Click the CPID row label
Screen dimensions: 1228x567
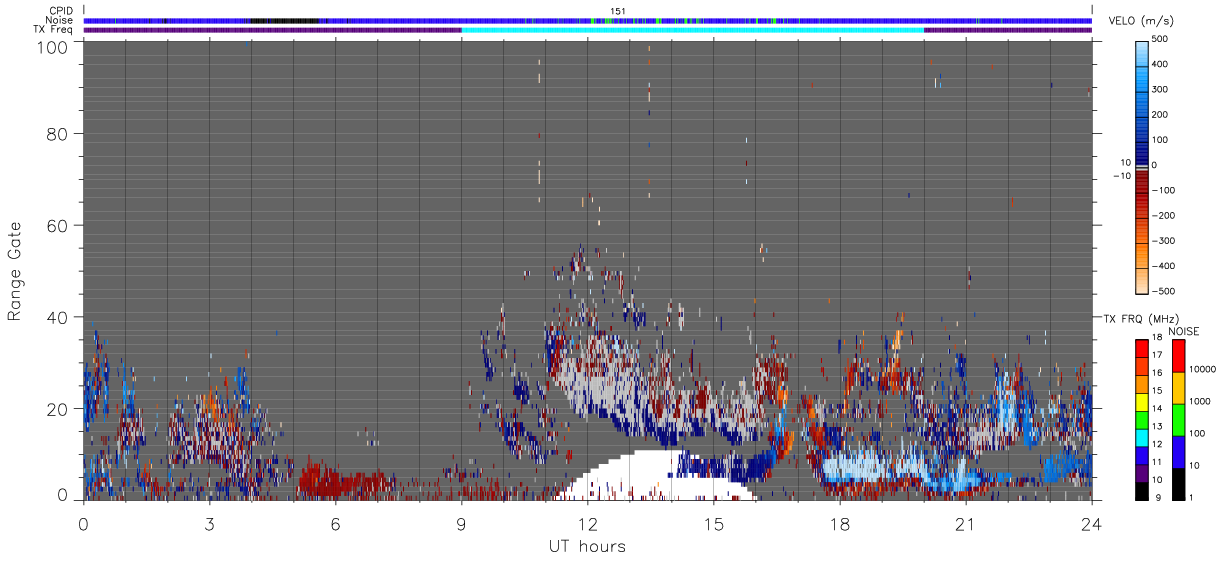62,11
